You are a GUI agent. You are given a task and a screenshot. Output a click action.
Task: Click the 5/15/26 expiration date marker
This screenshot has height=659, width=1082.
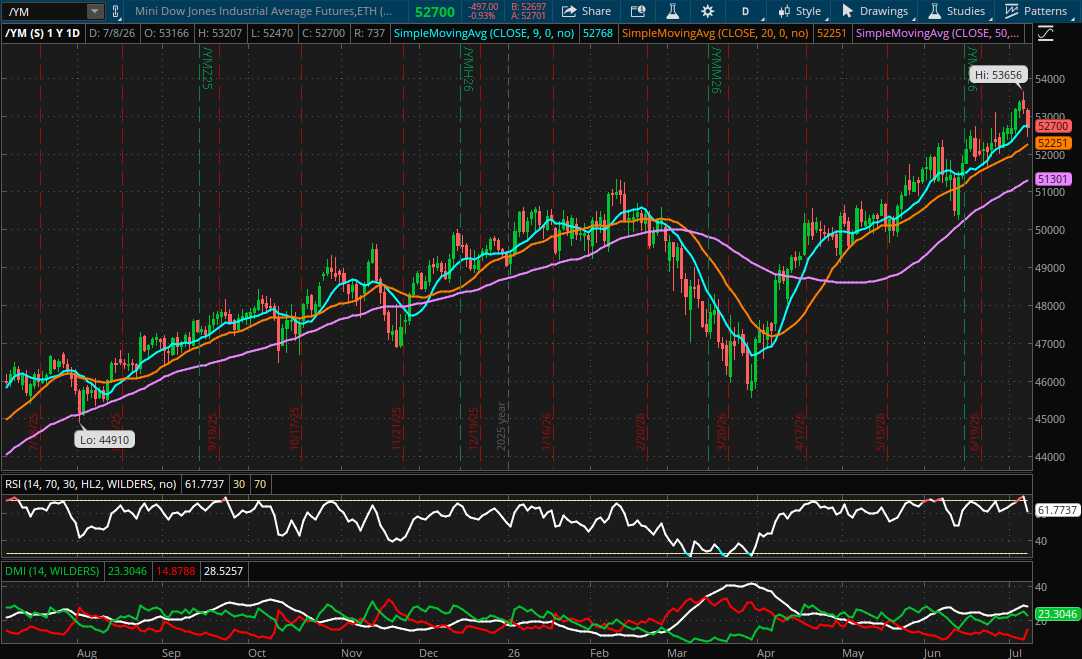[x=880, y=432]
